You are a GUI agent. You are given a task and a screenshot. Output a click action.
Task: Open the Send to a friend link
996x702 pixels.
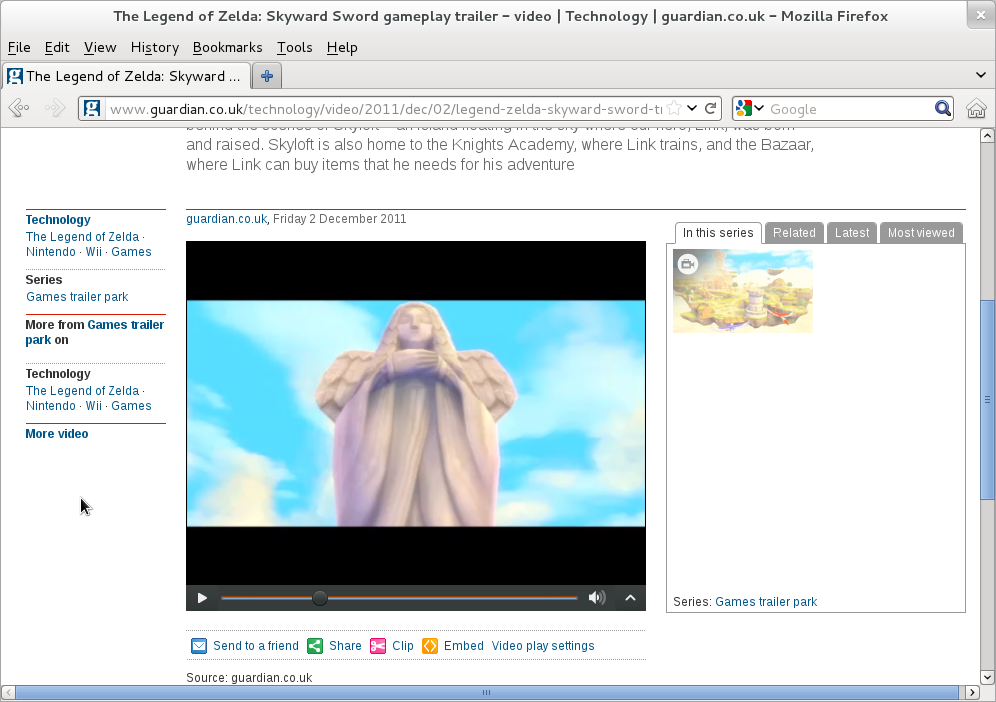pos(256,645)
